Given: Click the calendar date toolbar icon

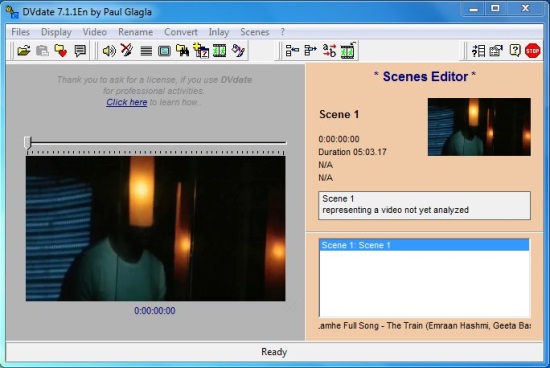Looking at the screenshot, I should (x=201, y=51).
